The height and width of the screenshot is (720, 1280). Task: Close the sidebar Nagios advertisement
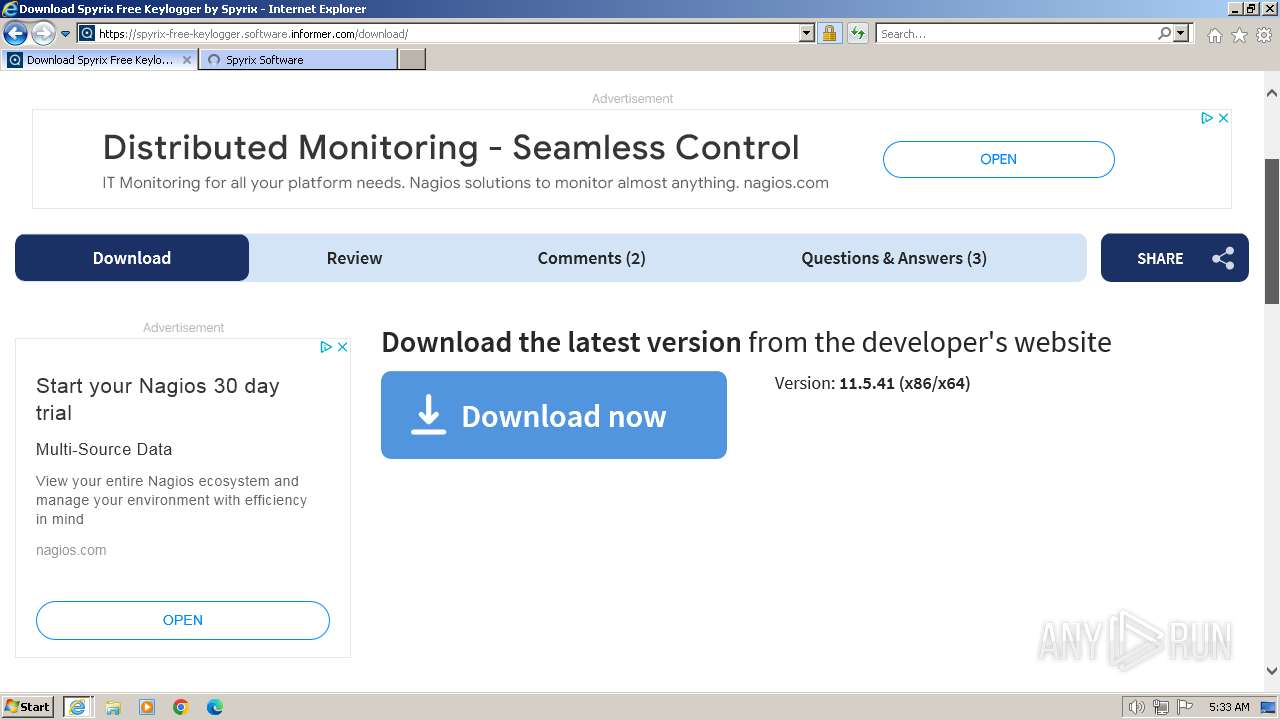tap(342, 347)
